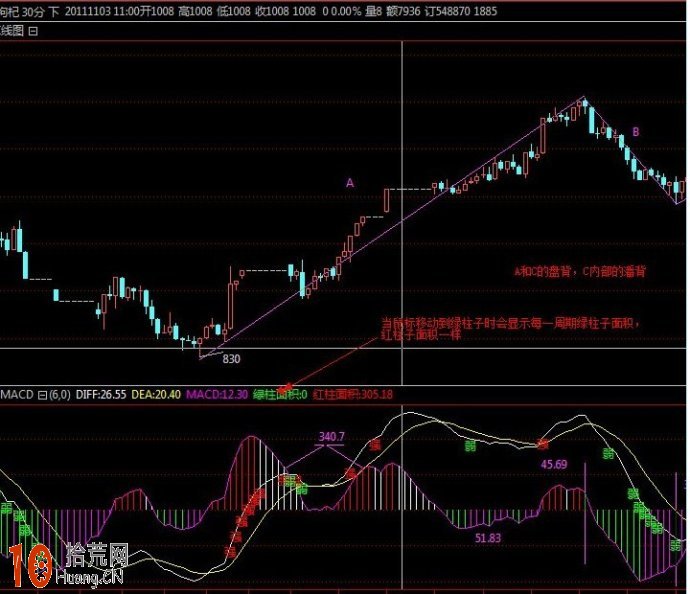Click the 51.83 area value in MACD

489,538
